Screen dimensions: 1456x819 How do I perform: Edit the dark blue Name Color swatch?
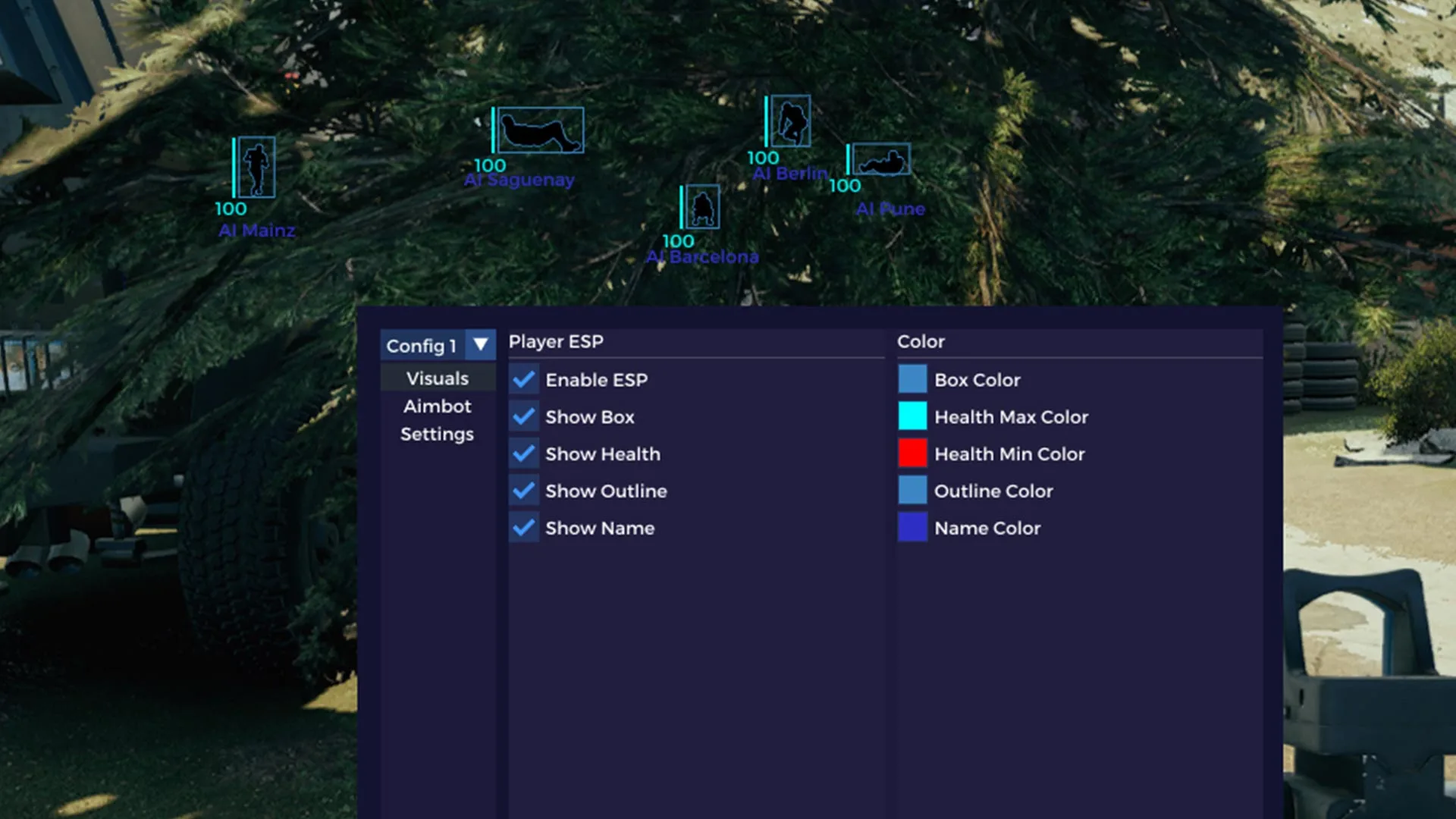(912, 528)
